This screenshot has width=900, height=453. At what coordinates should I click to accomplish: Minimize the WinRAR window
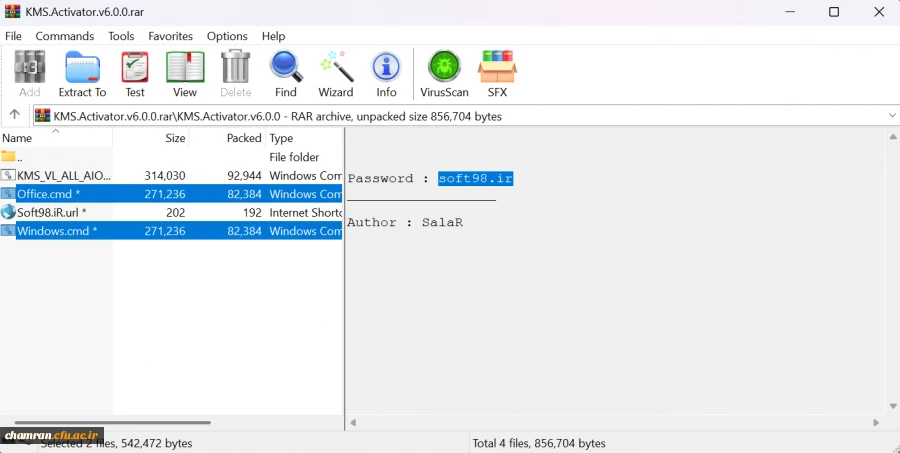click(x=790, y=12)
